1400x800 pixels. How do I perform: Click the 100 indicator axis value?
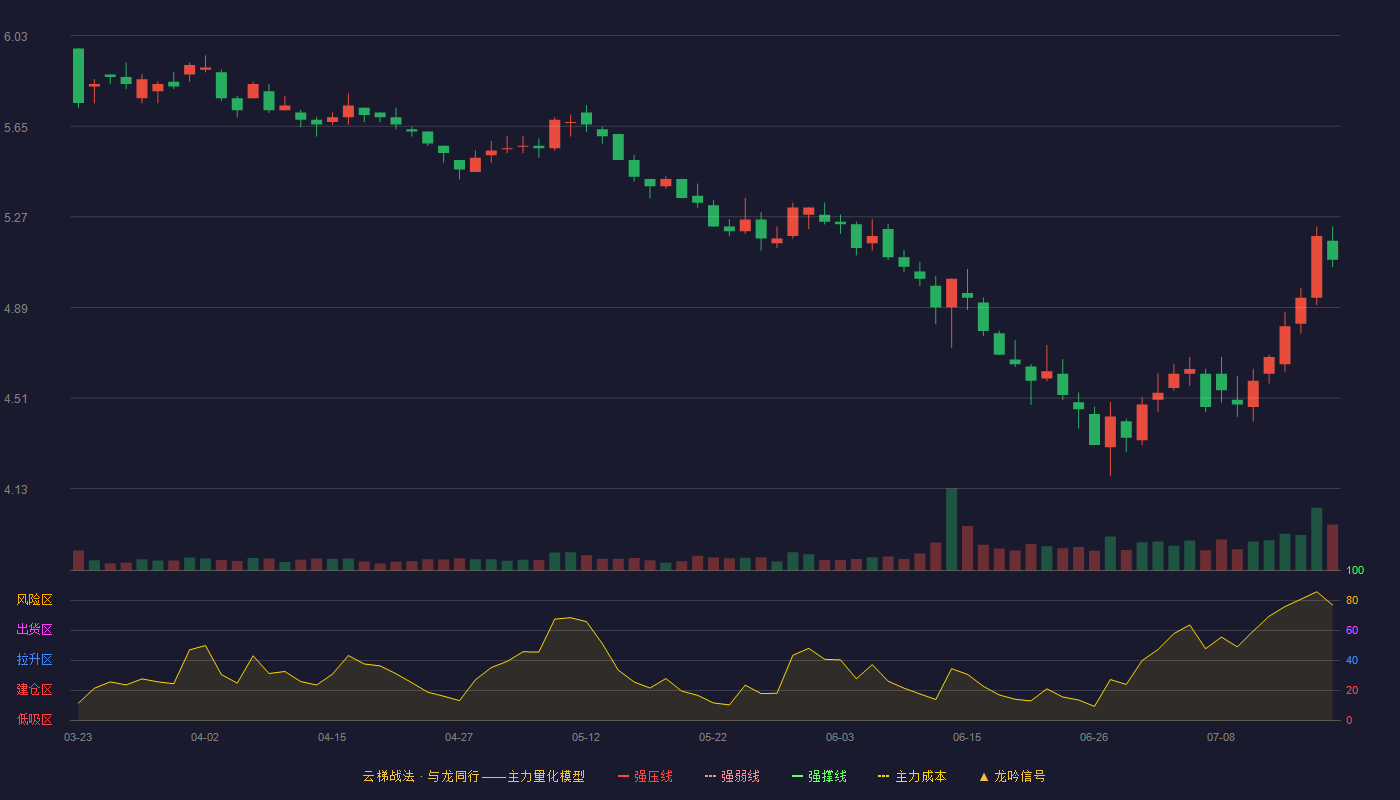1355,571
